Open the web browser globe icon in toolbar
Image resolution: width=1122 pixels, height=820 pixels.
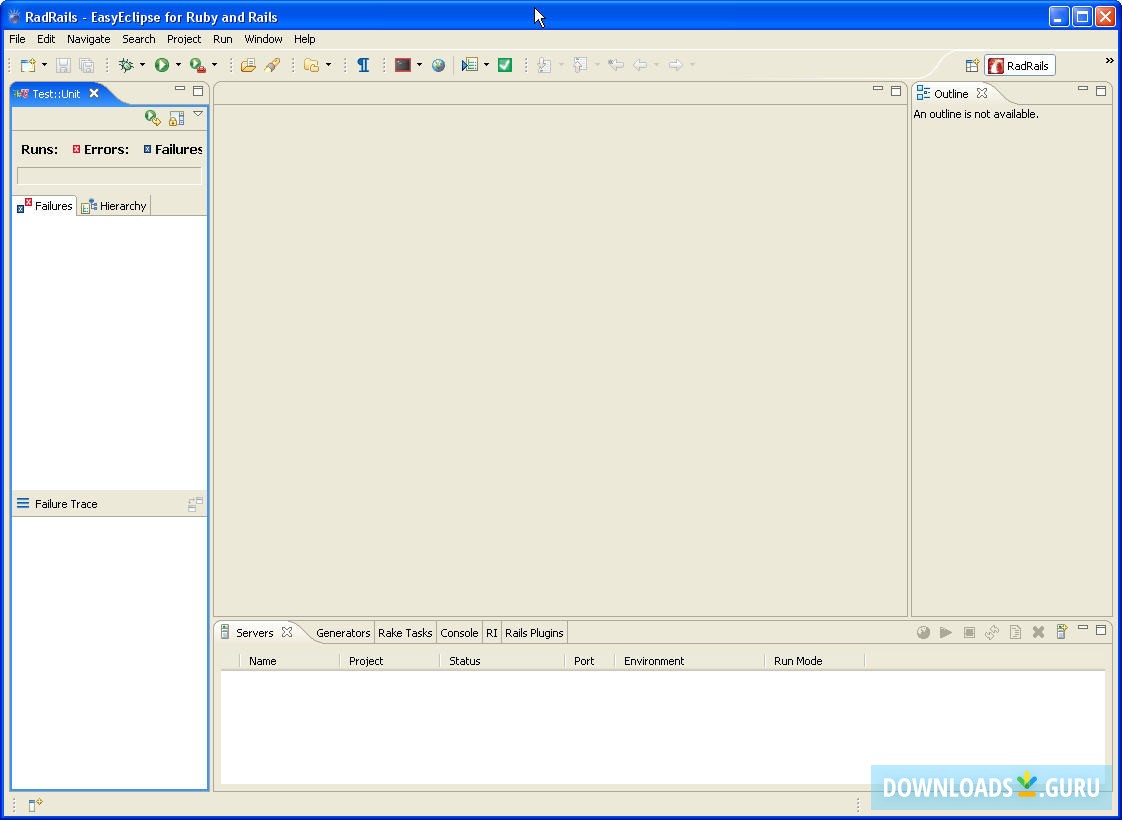point(440,64)
